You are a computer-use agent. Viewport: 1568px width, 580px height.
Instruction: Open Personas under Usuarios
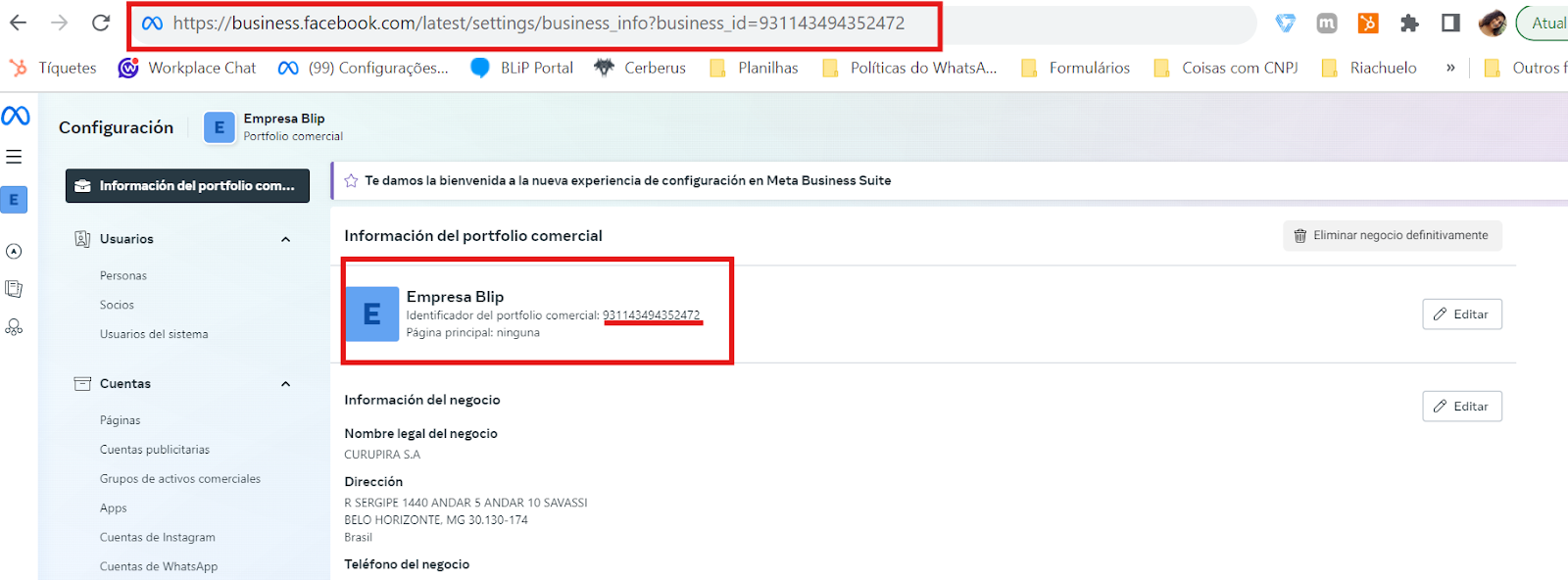coord(123,276)
